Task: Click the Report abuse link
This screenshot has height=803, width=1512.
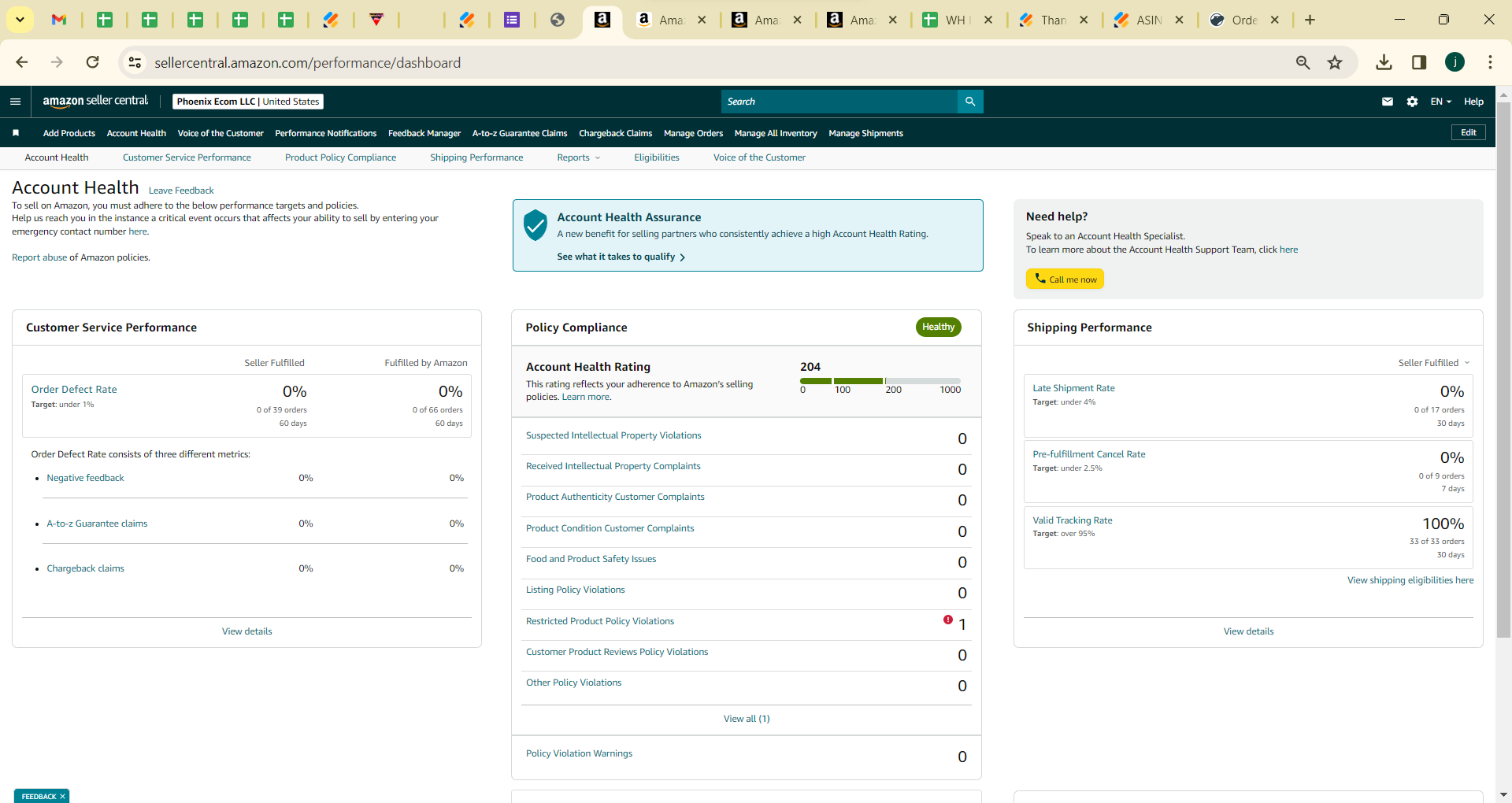Action: (x=39, y=257)
